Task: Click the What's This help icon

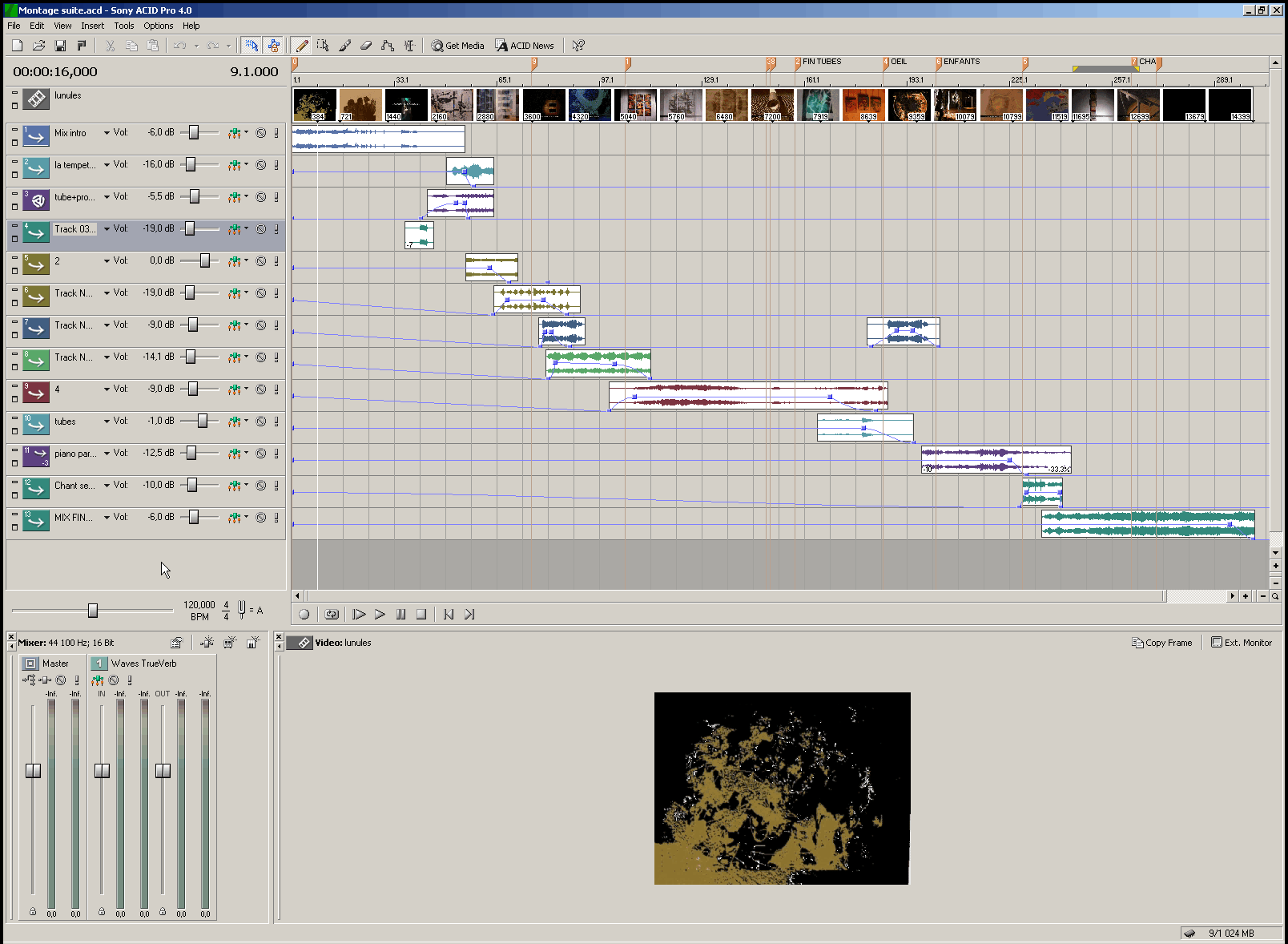Action: point(578,46)
